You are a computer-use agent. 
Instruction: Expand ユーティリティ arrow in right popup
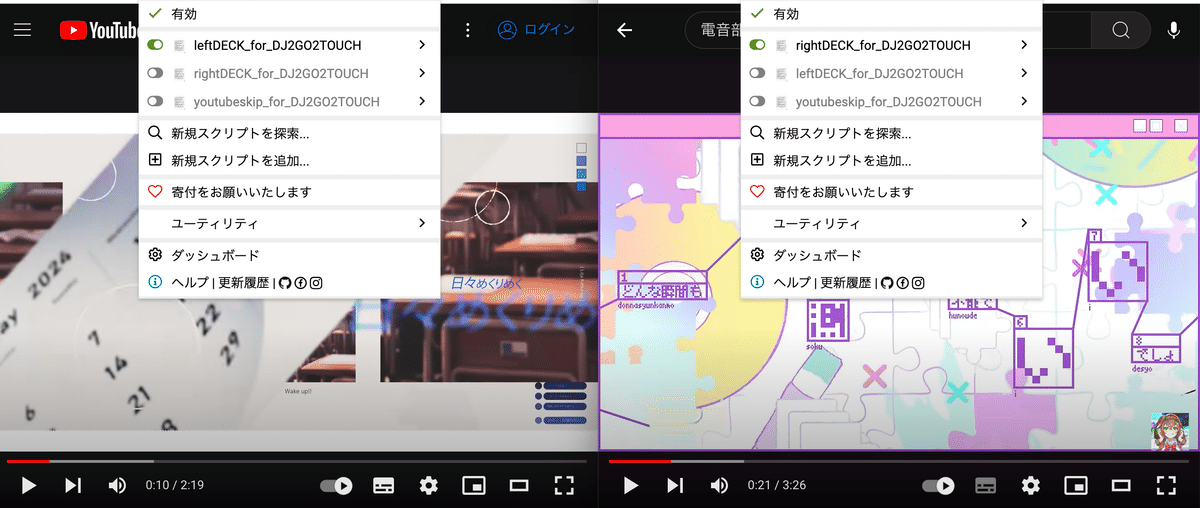(x=1024, y=223)
